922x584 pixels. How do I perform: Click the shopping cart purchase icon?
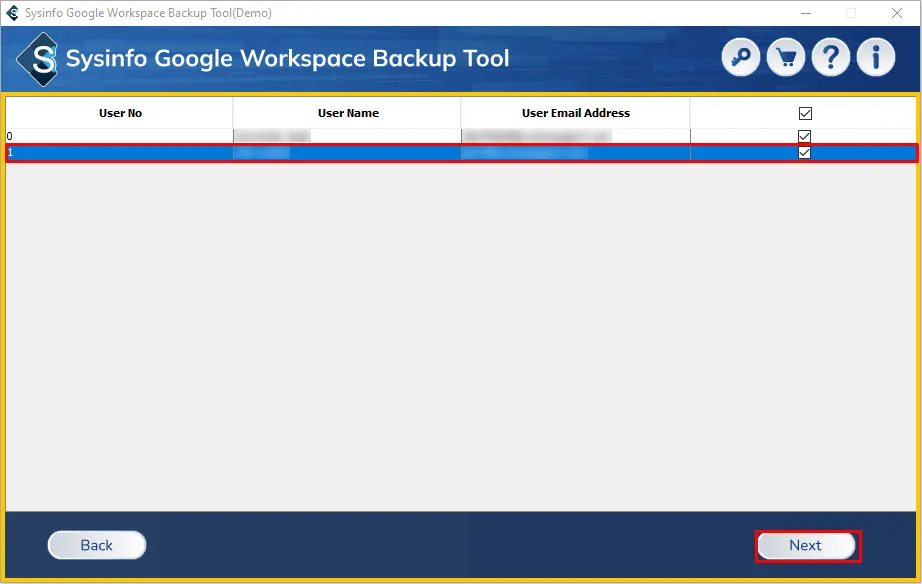786,58
